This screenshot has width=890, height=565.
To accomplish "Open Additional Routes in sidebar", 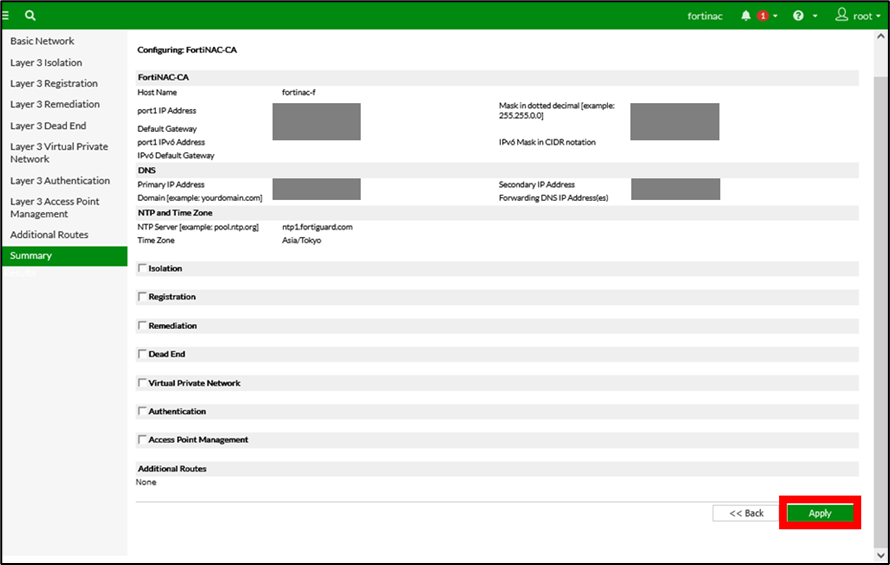I will point(49,235).
